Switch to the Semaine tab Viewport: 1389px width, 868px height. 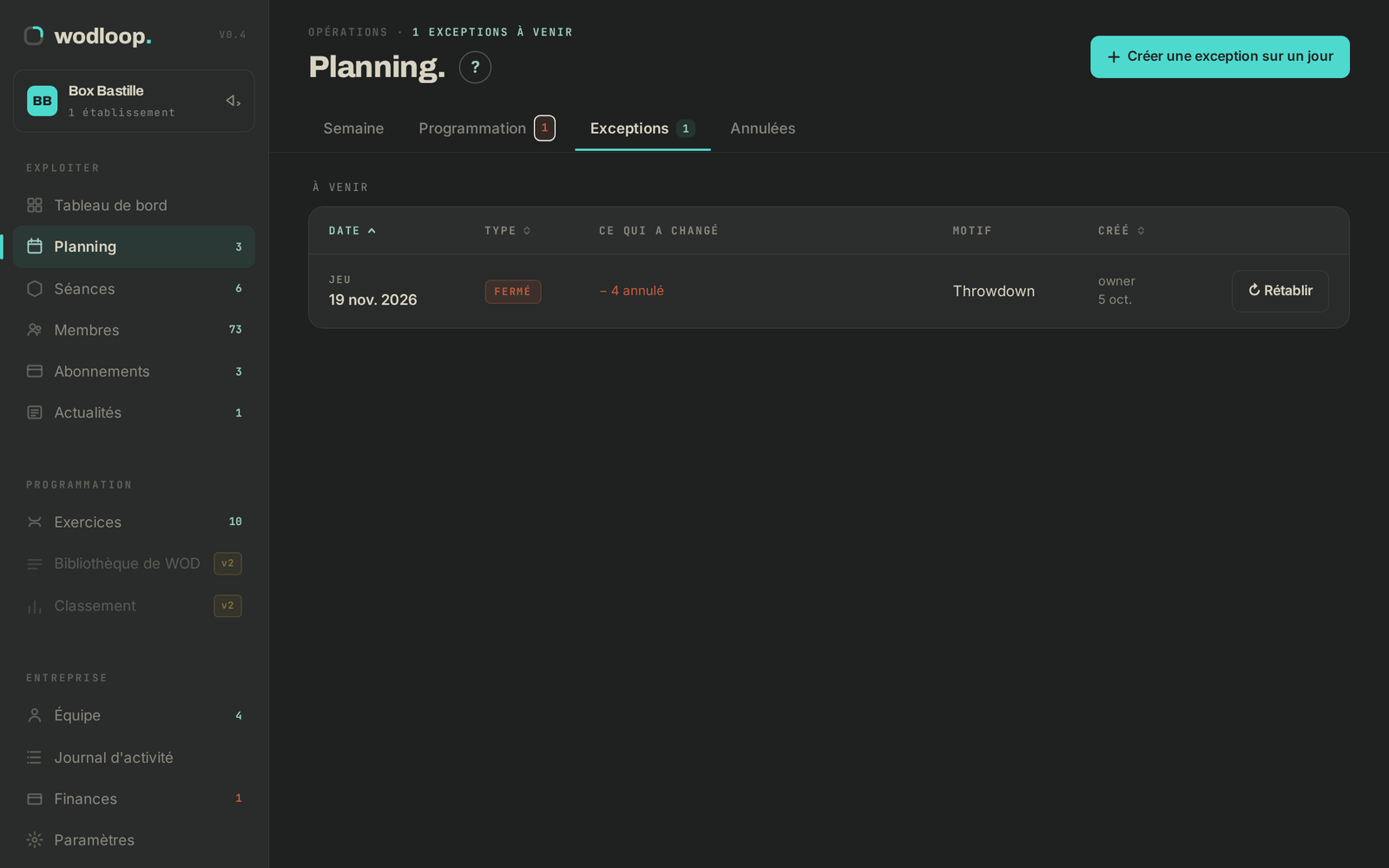pyautogui.click(x=353, y=128)
